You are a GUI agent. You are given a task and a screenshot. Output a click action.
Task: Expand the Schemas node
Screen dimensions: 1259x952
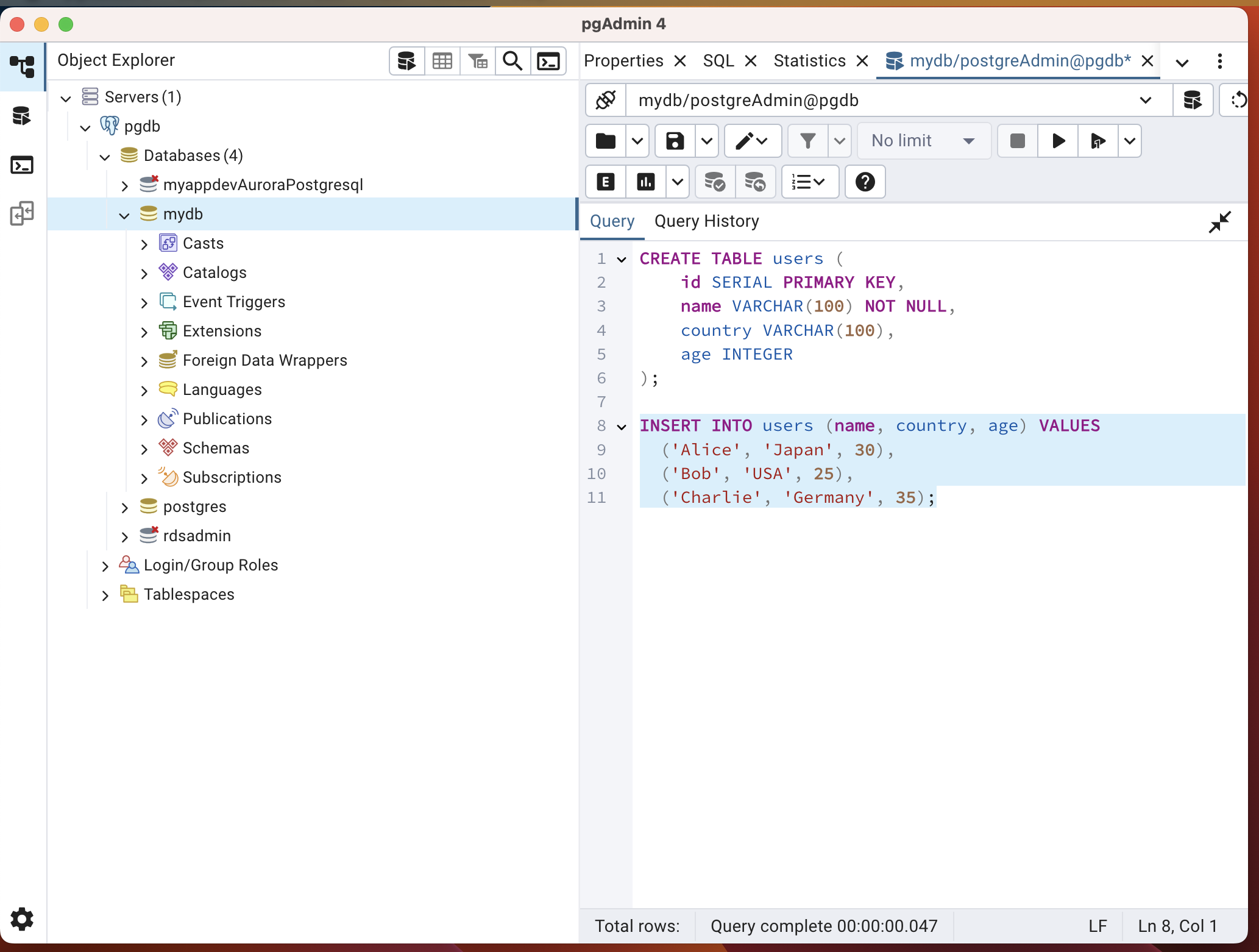[144, 449]
